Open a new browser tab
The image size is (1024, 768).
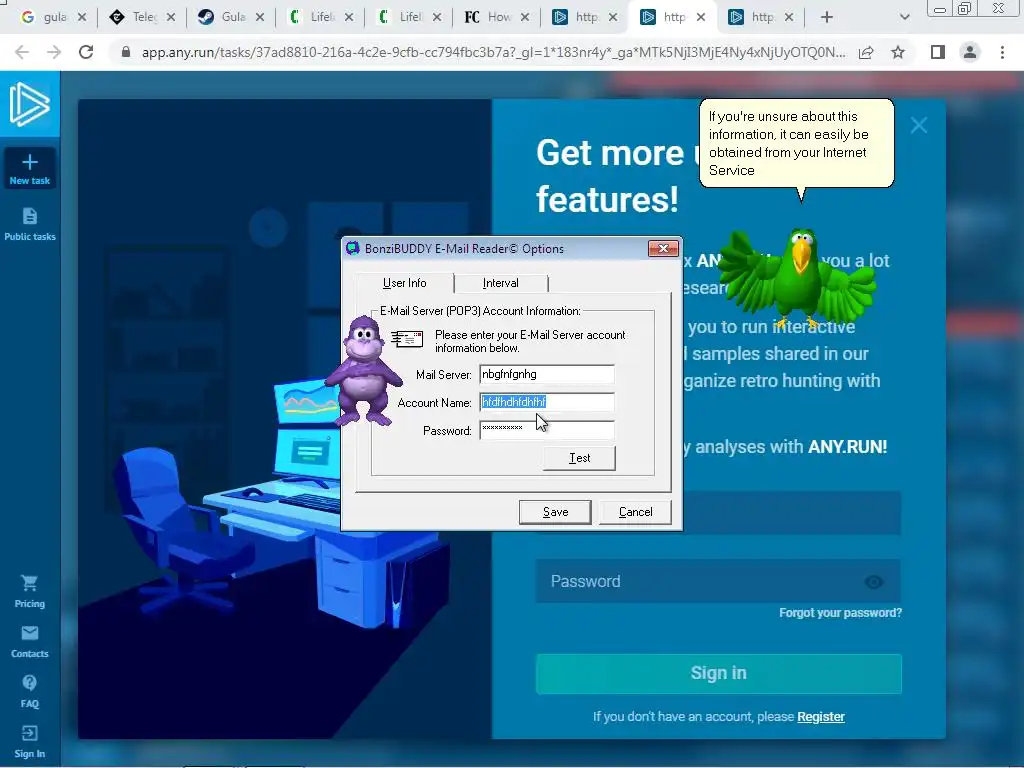[x=827, y=17]
